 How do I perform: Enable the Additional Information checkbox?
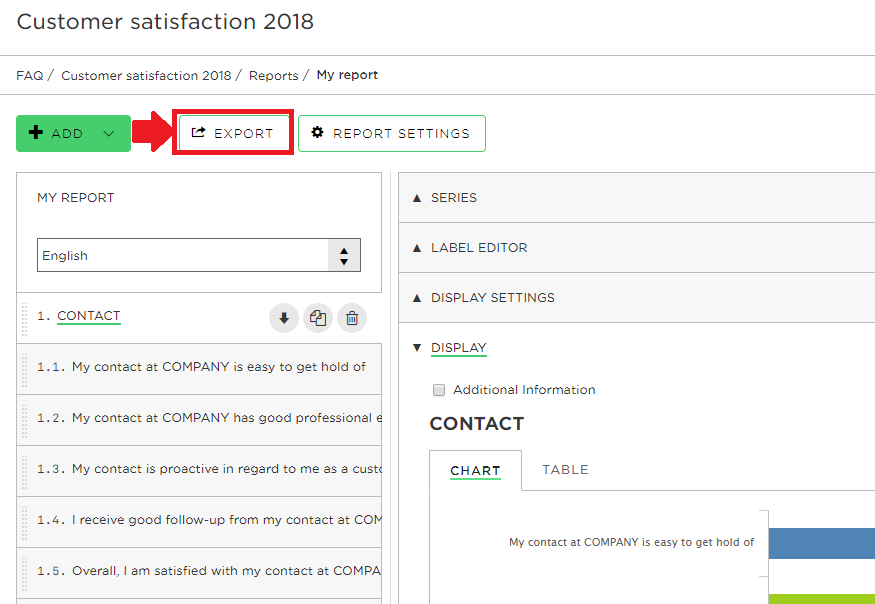tap(439, 390)
